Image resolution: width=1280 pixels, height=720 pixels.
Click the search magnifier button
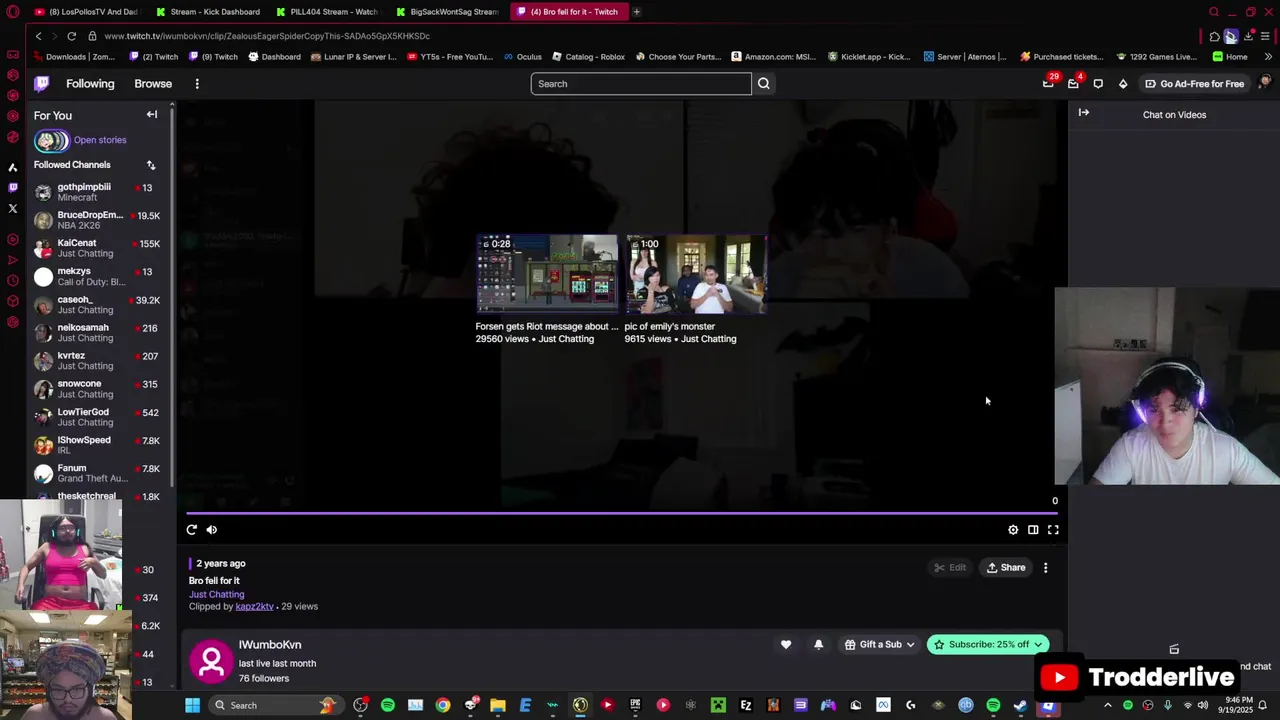(x=764, y=84)
